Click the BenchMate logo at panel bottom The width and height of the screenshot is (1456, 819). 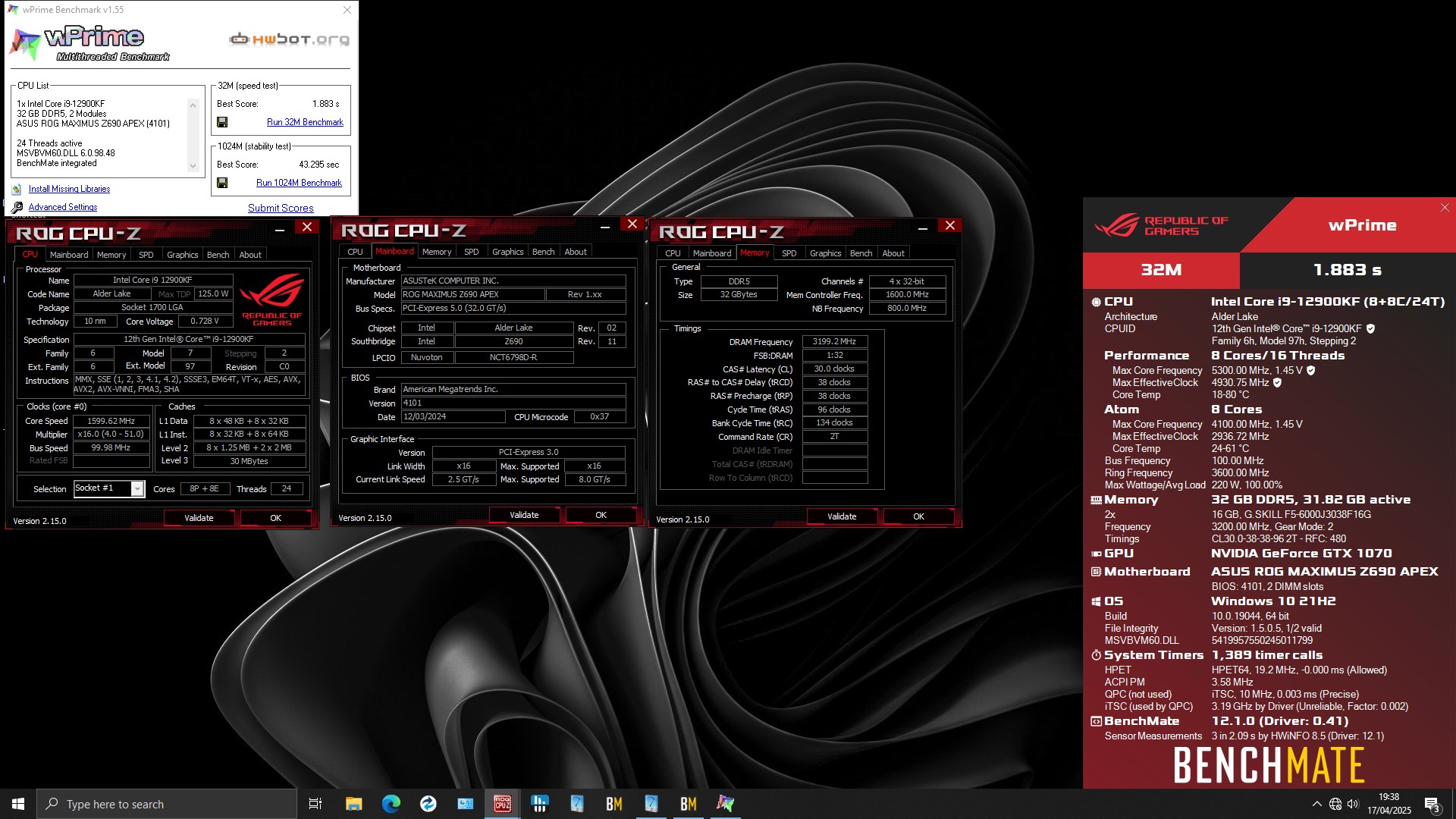tap(1269, 764)
